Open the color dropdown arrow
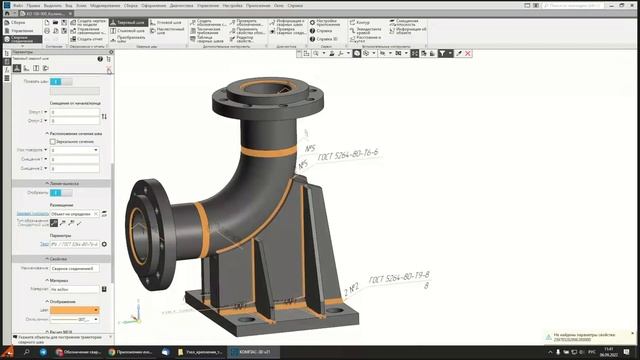The height and width of the screenshot is (360, 640). (x=96, y=310)
